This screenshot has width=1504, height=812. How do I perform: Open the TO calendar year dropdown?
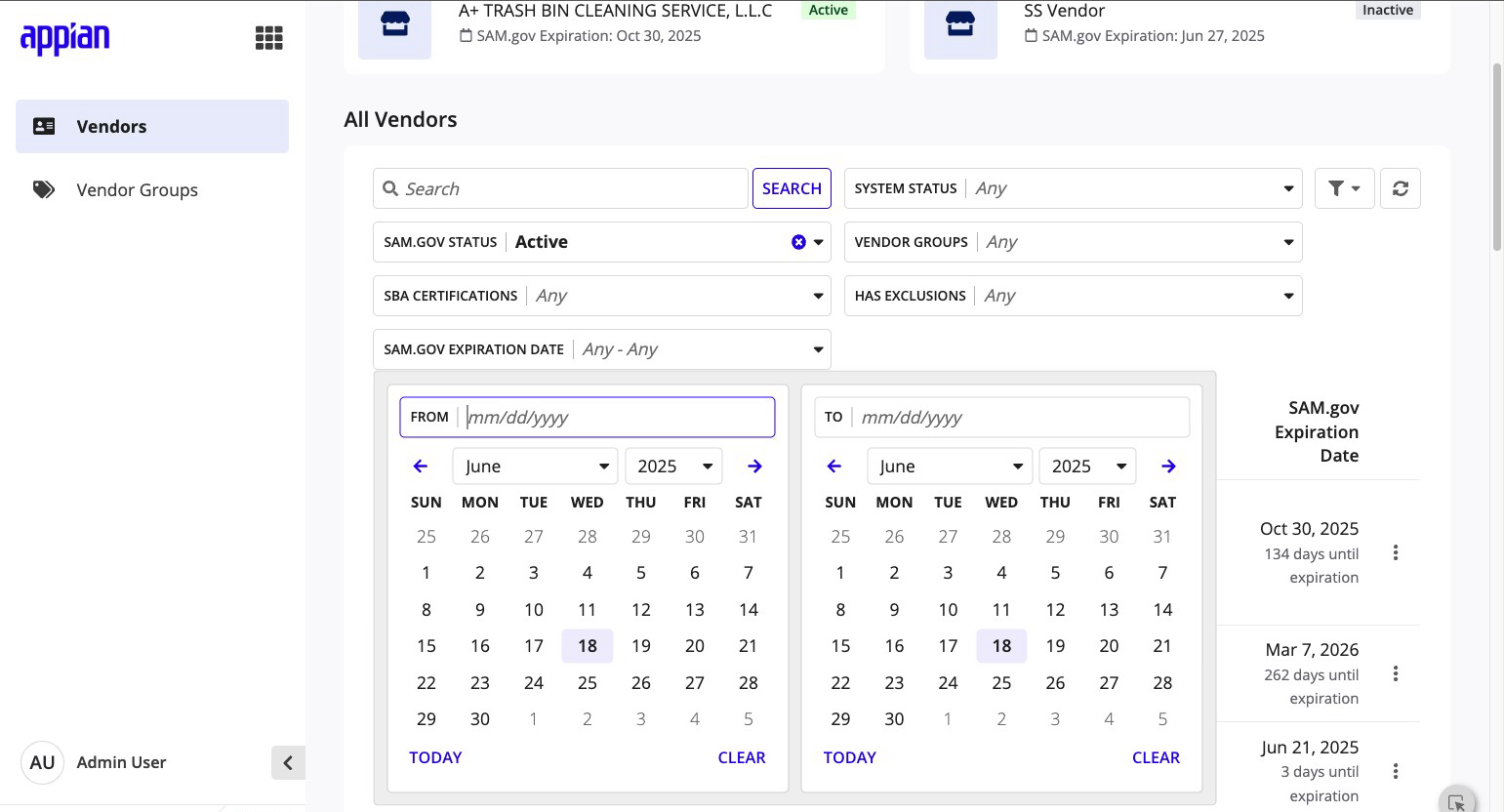click(x=1087, y=467)
